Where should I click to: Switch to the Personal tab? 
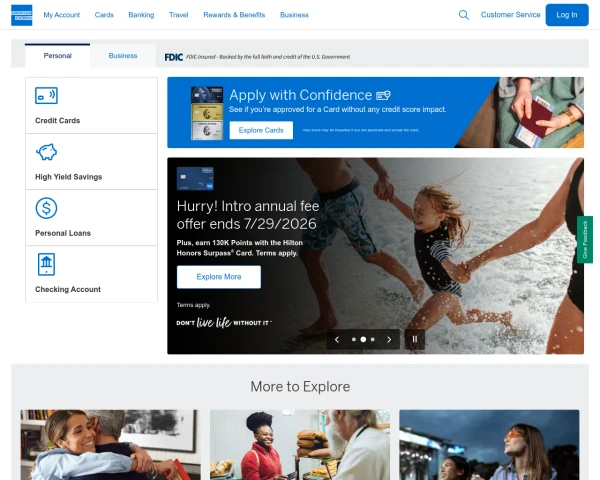click(57, 56)
